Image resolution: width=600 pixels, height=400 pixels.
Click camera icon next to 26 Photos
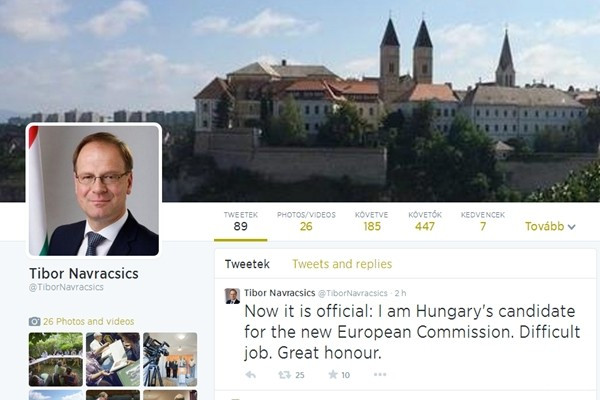pyautogui.click(x=34, y=322)
